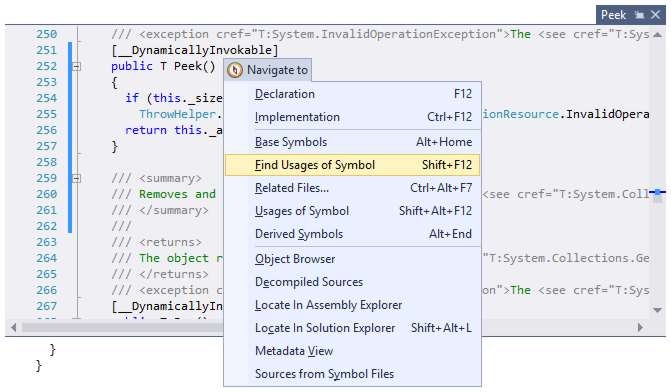Collapse the summary comment block at line 259
Screen dimensions: 671x392
(x=76, y=178)
